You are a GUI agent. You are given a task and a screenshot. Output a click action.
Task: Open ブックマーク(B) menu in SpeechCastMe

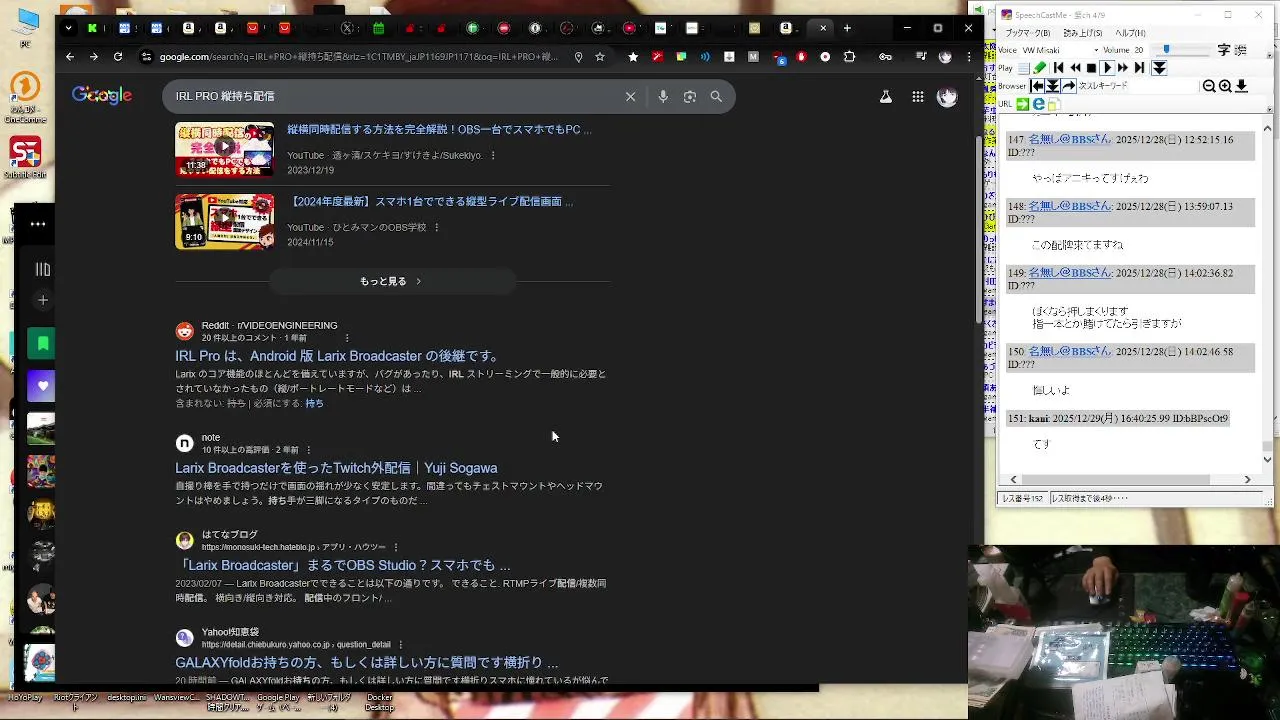click(x=1027, y=33)
